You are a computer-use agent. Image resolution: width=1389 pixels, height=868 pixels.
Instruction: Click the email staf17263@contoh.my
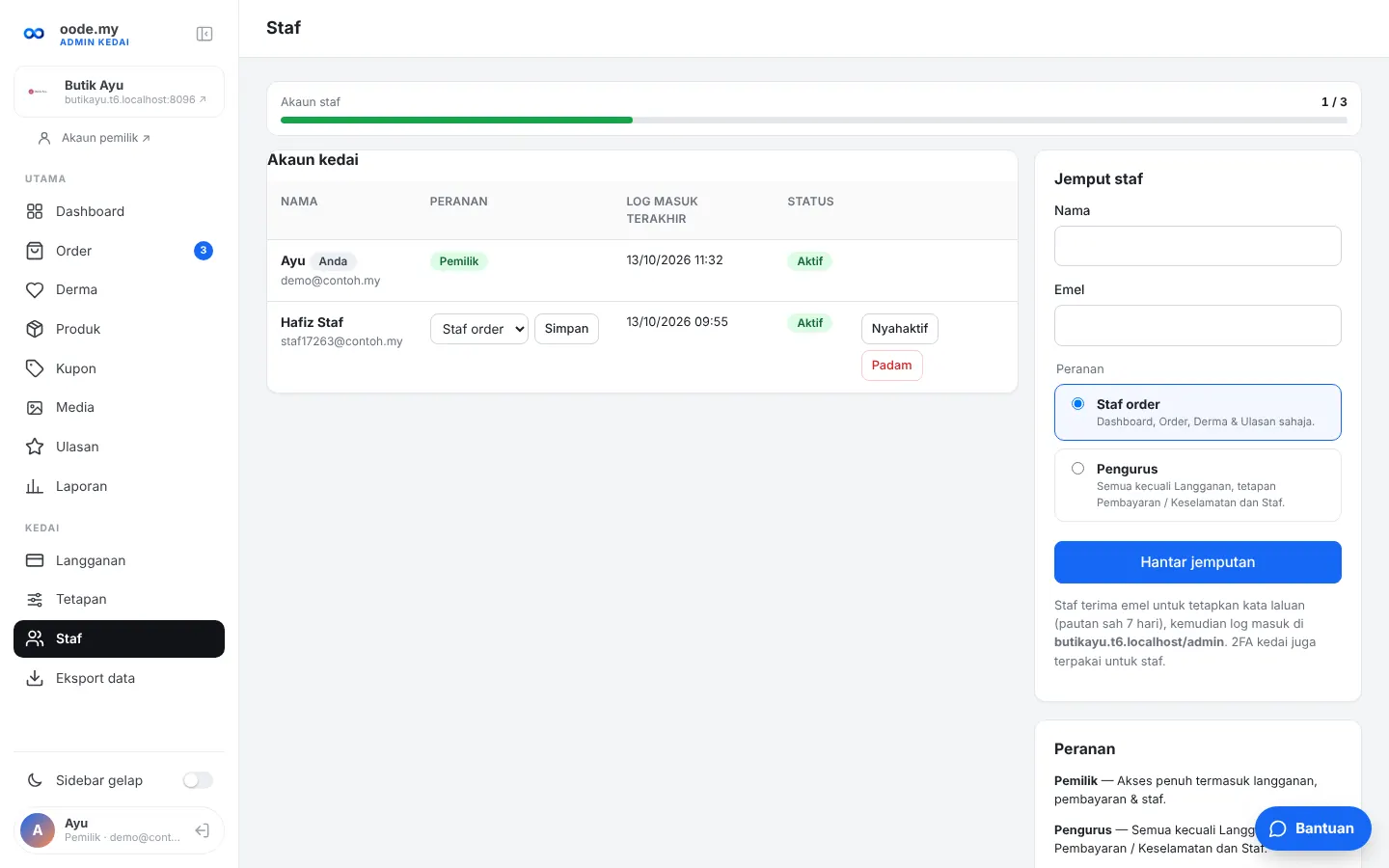point(341,341)
